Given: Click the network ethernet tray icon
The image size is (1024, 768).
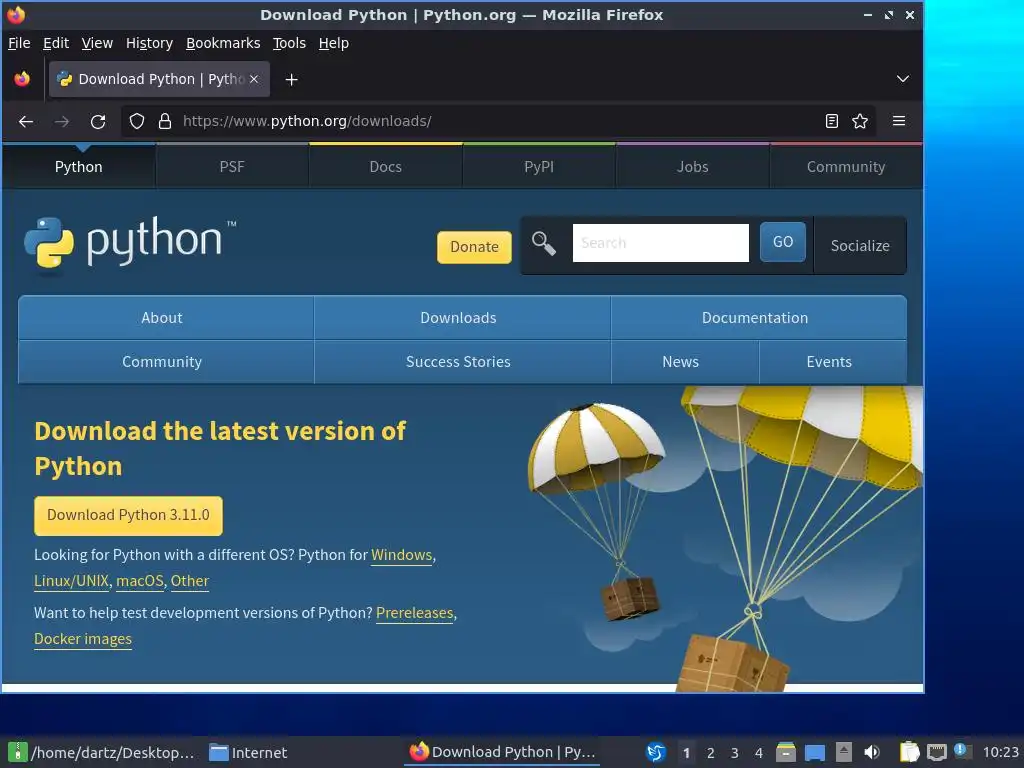Looking at the screenshot, I should point(936,753).
